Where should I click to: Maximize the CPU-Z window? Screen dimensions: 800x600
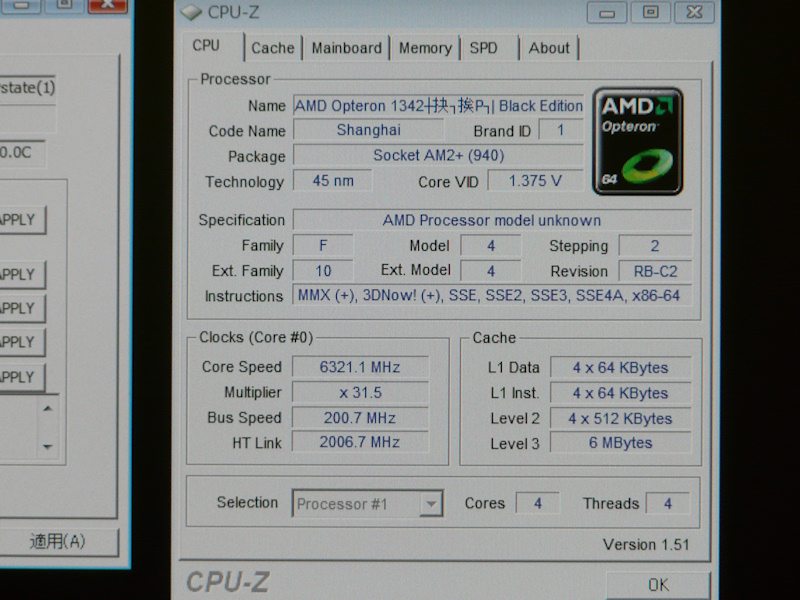pyautogui.click(x=650, y=12)
